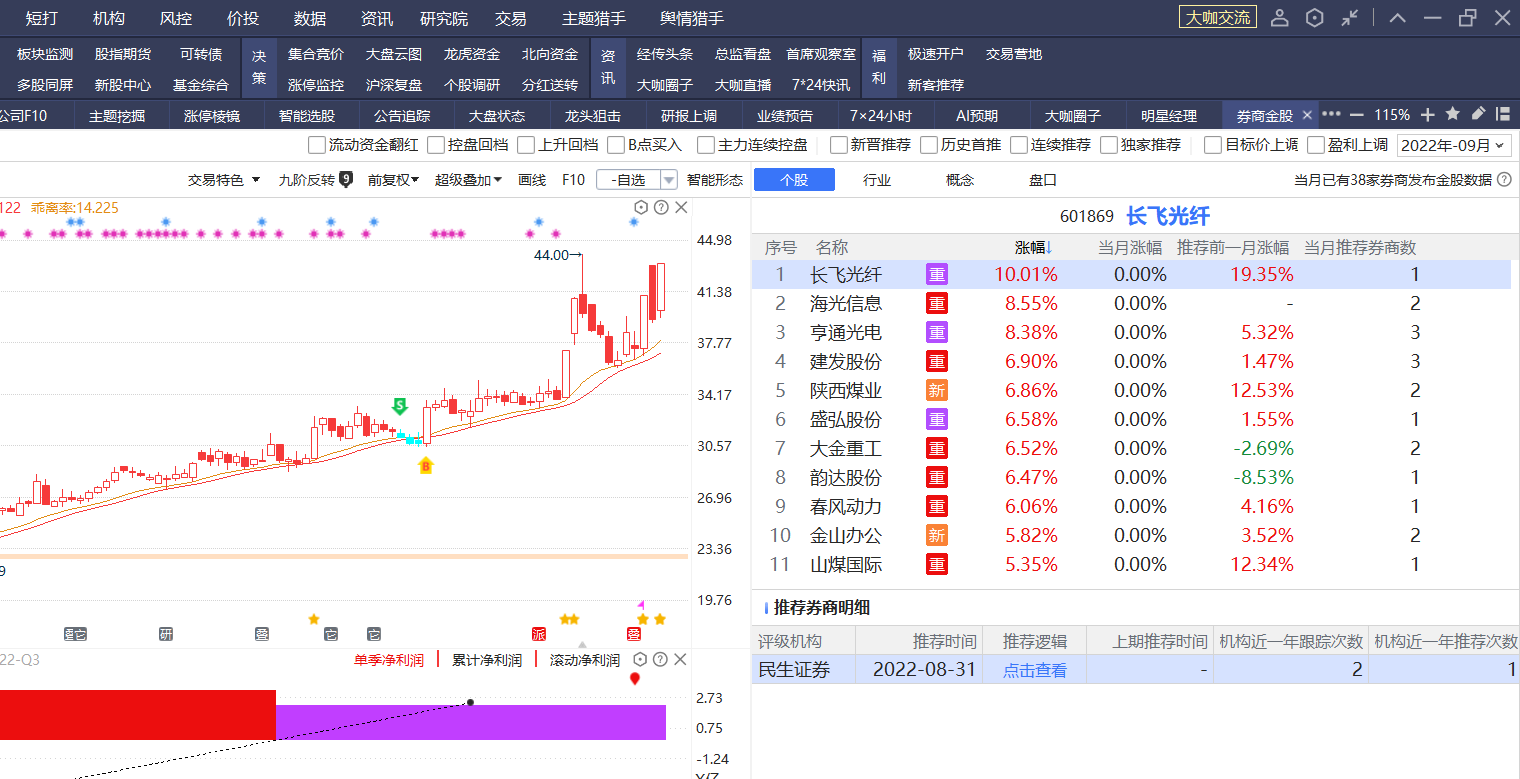The width and height of the screenshot is (1520, 779).
Task: Enable 流动资金翻红 checkbox
Action: pyautogui.click(x=317, y=145)
